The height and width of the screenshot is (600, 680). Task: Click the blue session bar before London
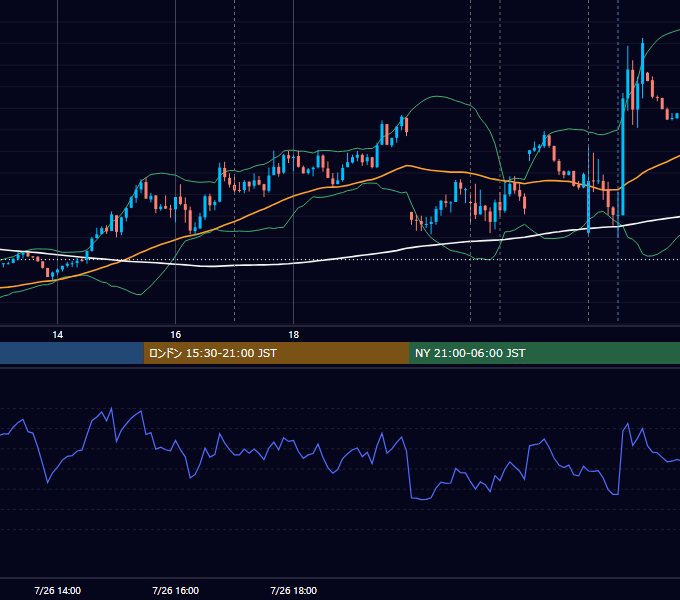(72, 353)
